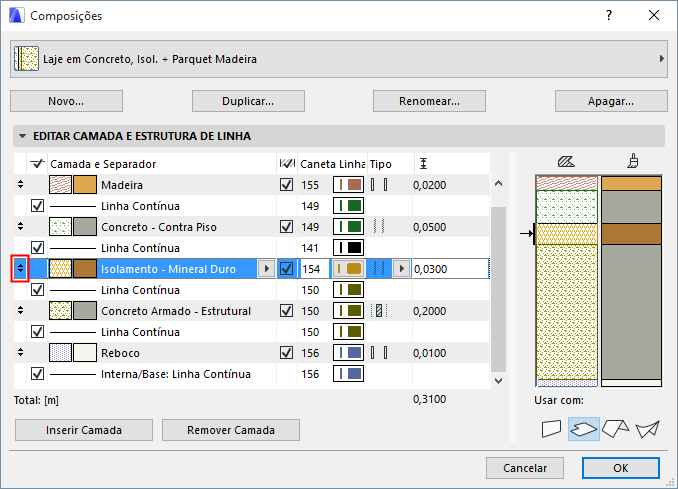Toggle the Reboco end-lines pen checkbox
678x489 pixels.
coord(286,352)
